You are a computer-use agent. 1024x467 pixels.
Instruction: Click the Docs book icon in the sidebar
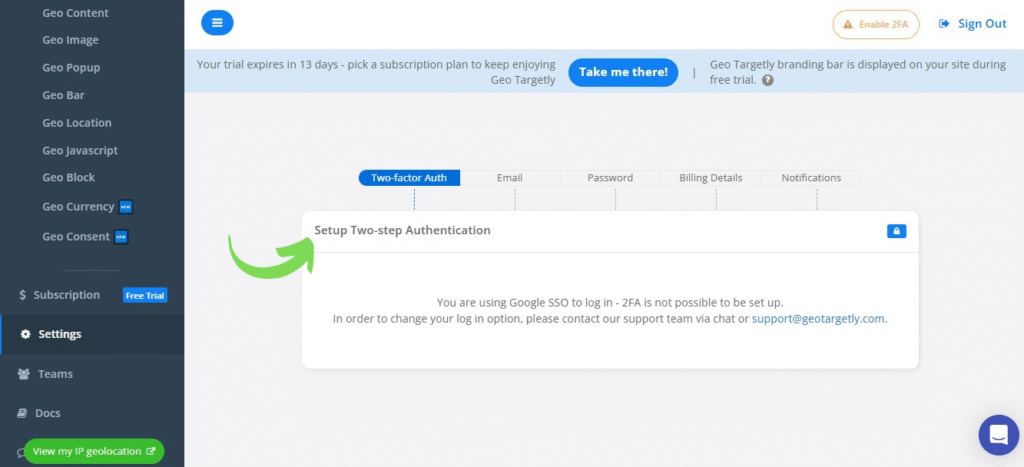[24, 413]
